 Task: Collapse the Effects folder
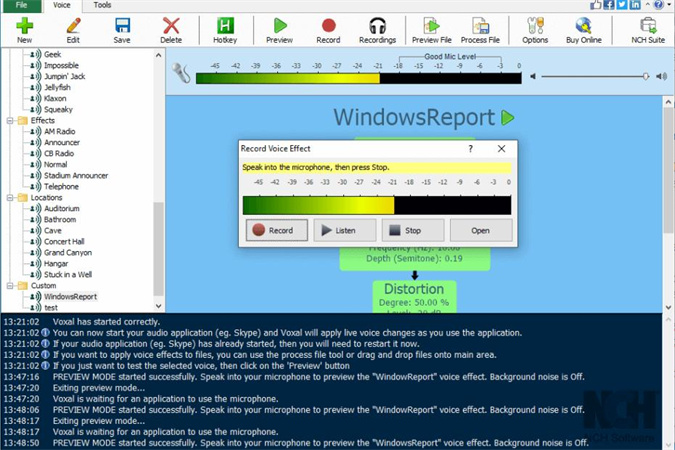(10, 121)
